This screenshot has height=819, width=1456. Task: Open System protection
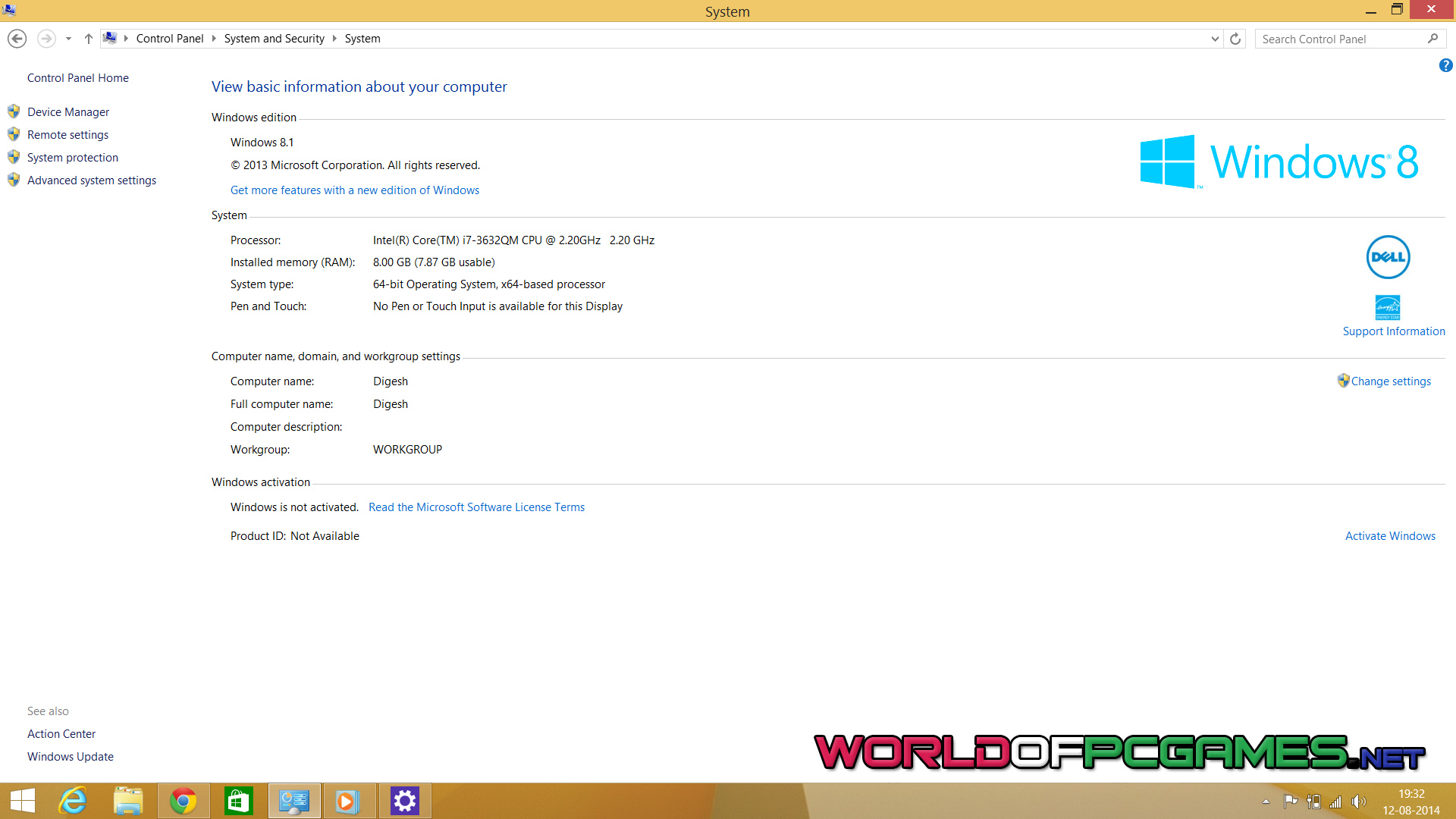(73, 158)
